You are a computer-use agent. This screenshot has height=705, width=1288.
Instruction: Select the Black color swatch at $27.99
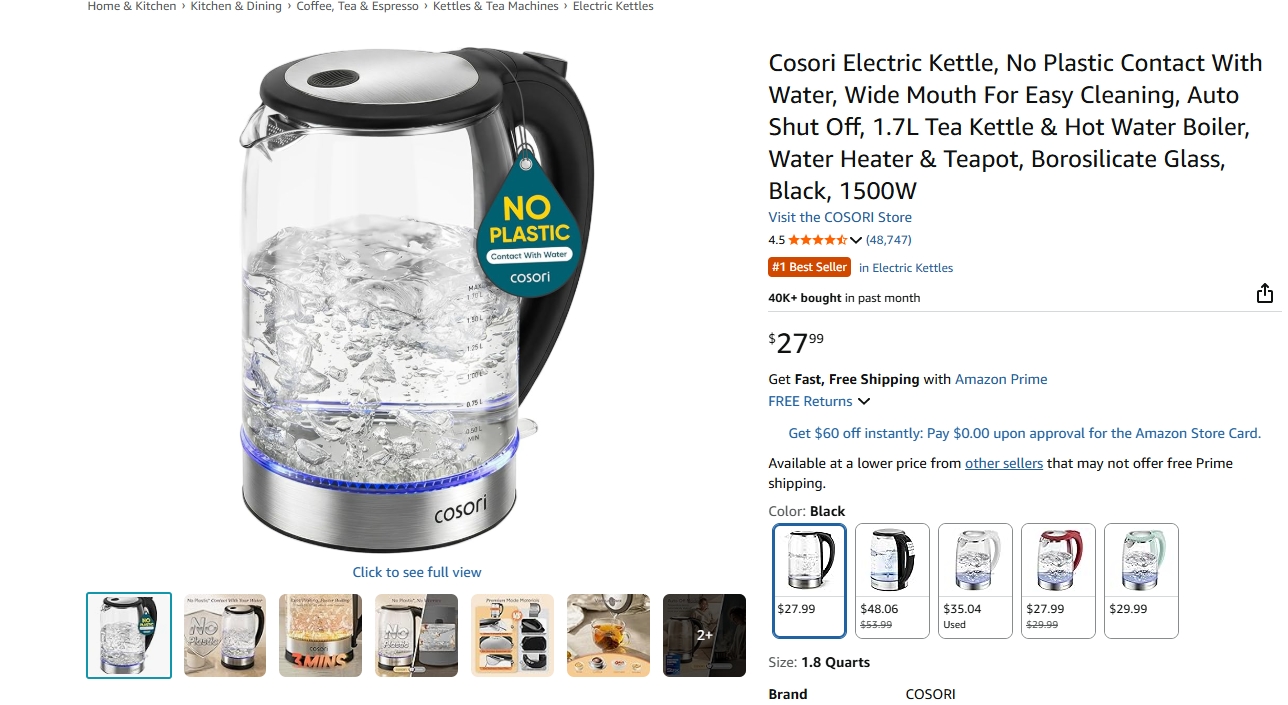tap(809, 580)
